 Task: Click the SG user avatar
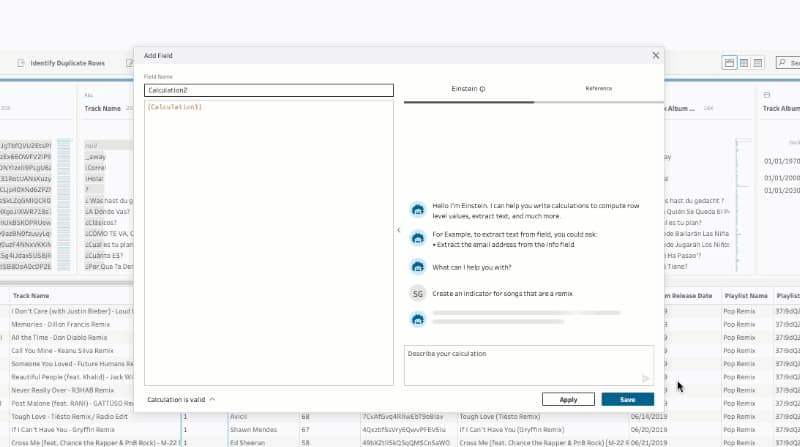click(417, 293)
